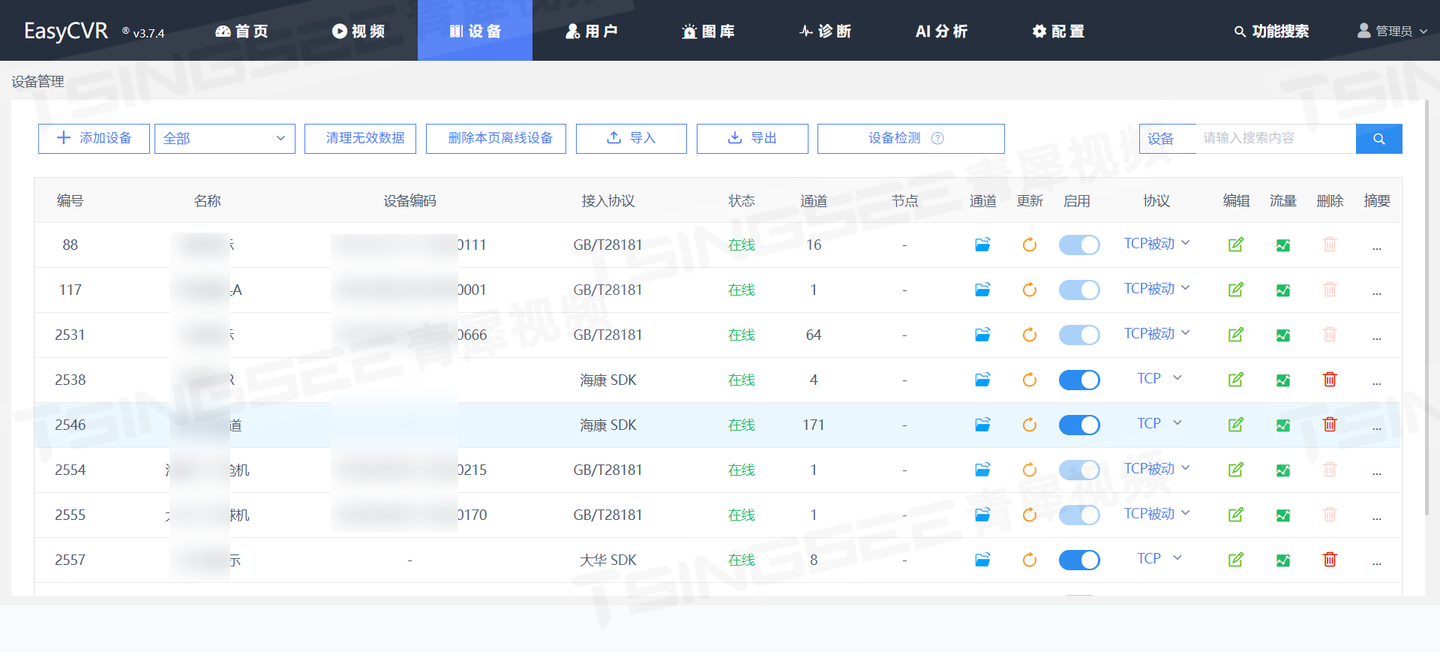Click help question mark beside 设备检测
The height and width of the screenshot is (652, 1440).
(x=937, y=139)
